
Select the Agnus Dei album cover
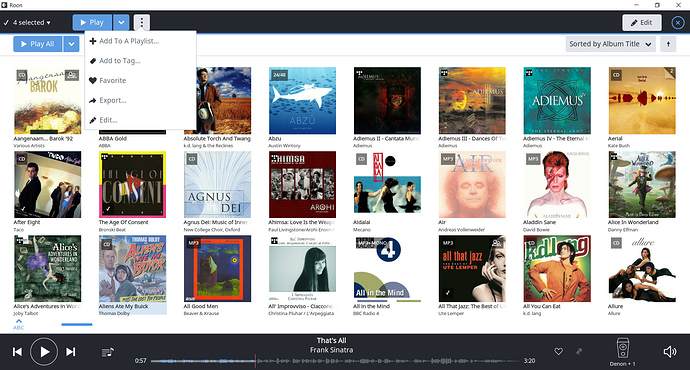[x=217, y=185]
